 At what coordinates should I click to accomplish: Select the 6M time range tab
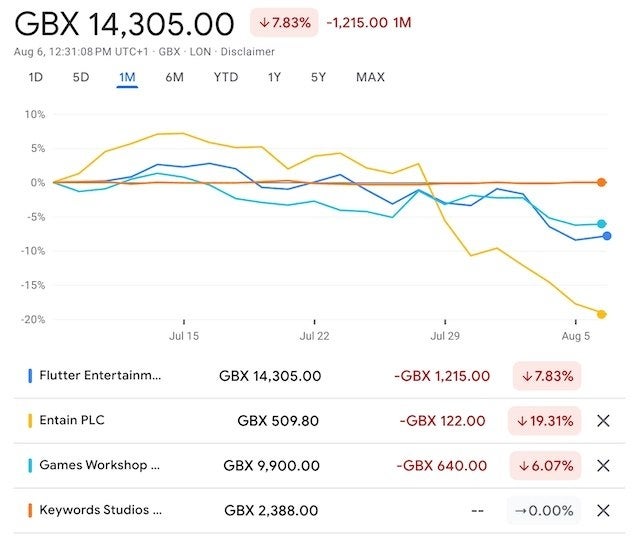tap(175, 77)
